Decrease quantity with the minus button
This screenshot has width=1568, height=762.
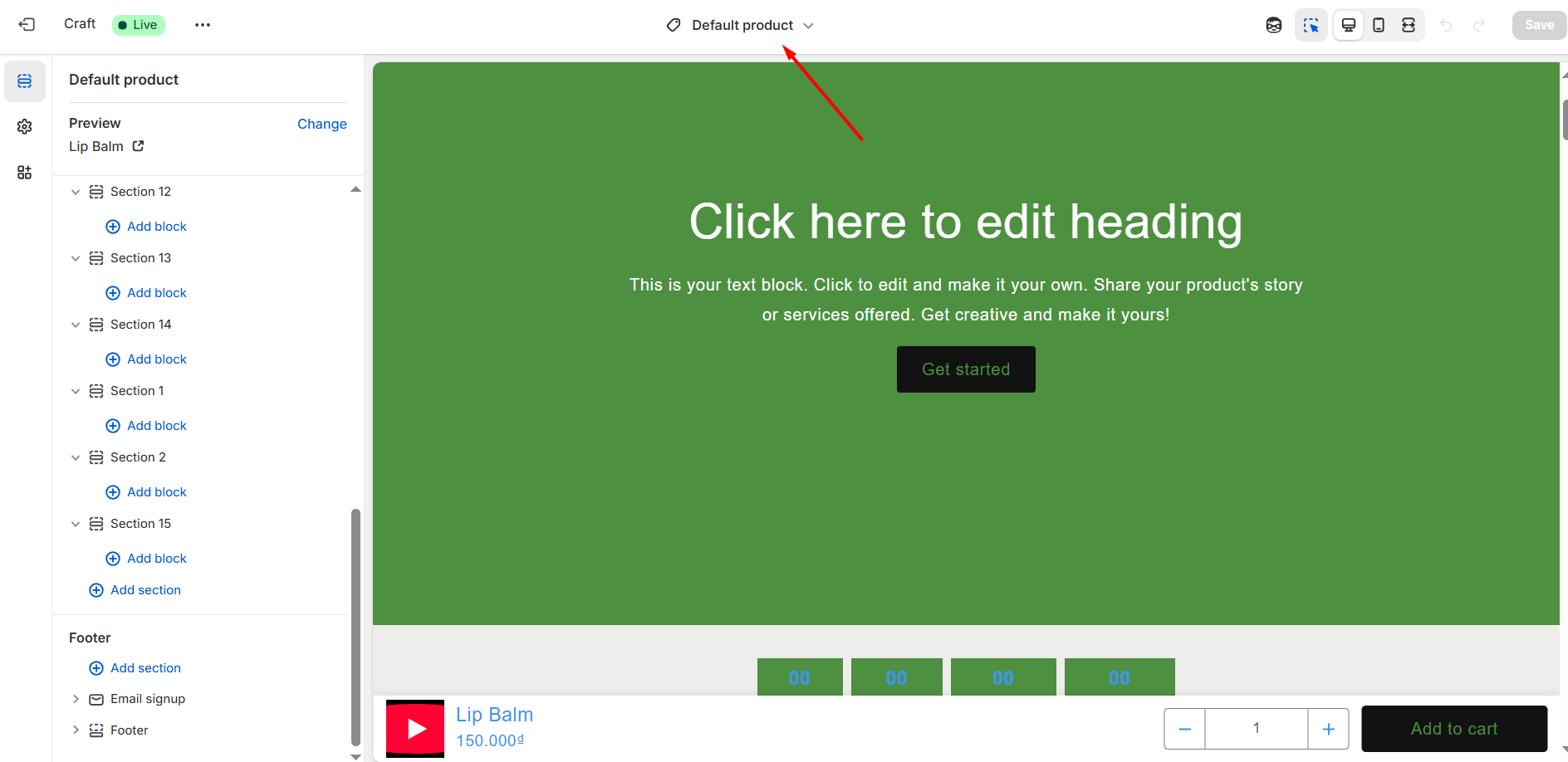tap(1185, 729)
